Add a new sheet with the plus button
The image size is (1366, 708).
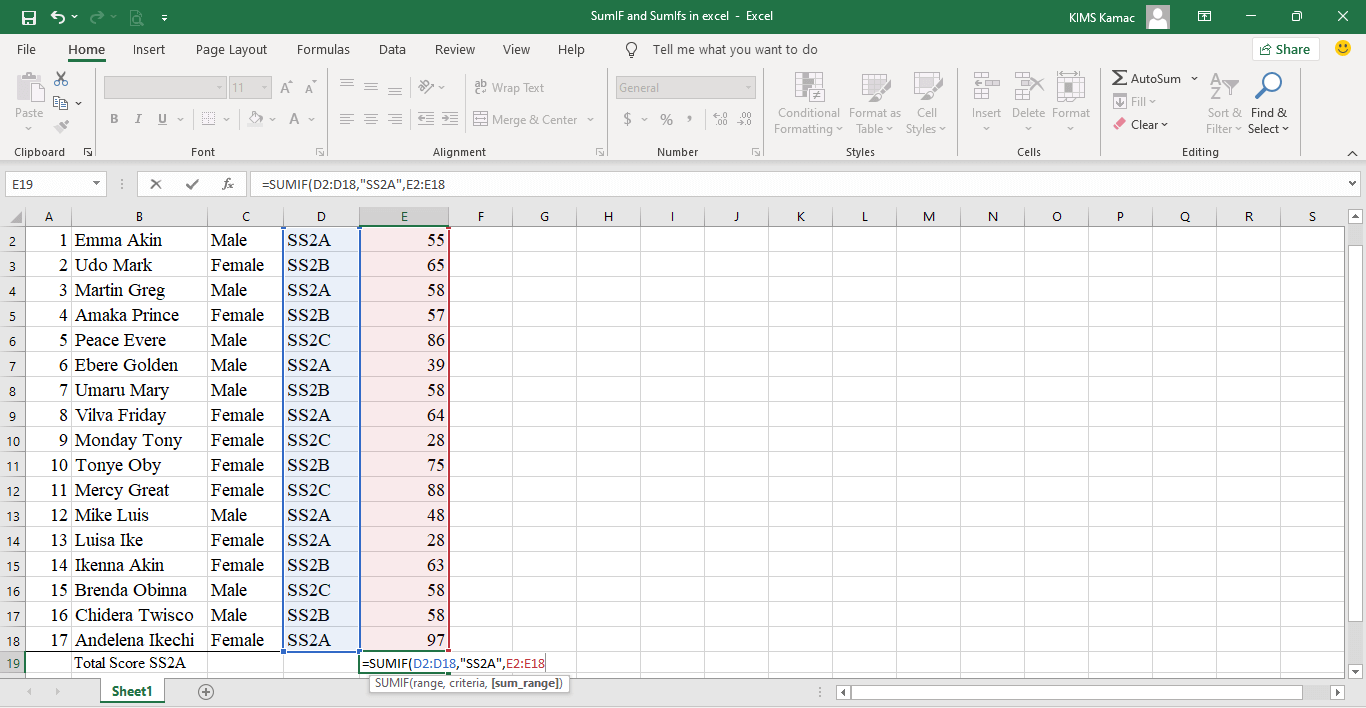click(x=205, y=690)
